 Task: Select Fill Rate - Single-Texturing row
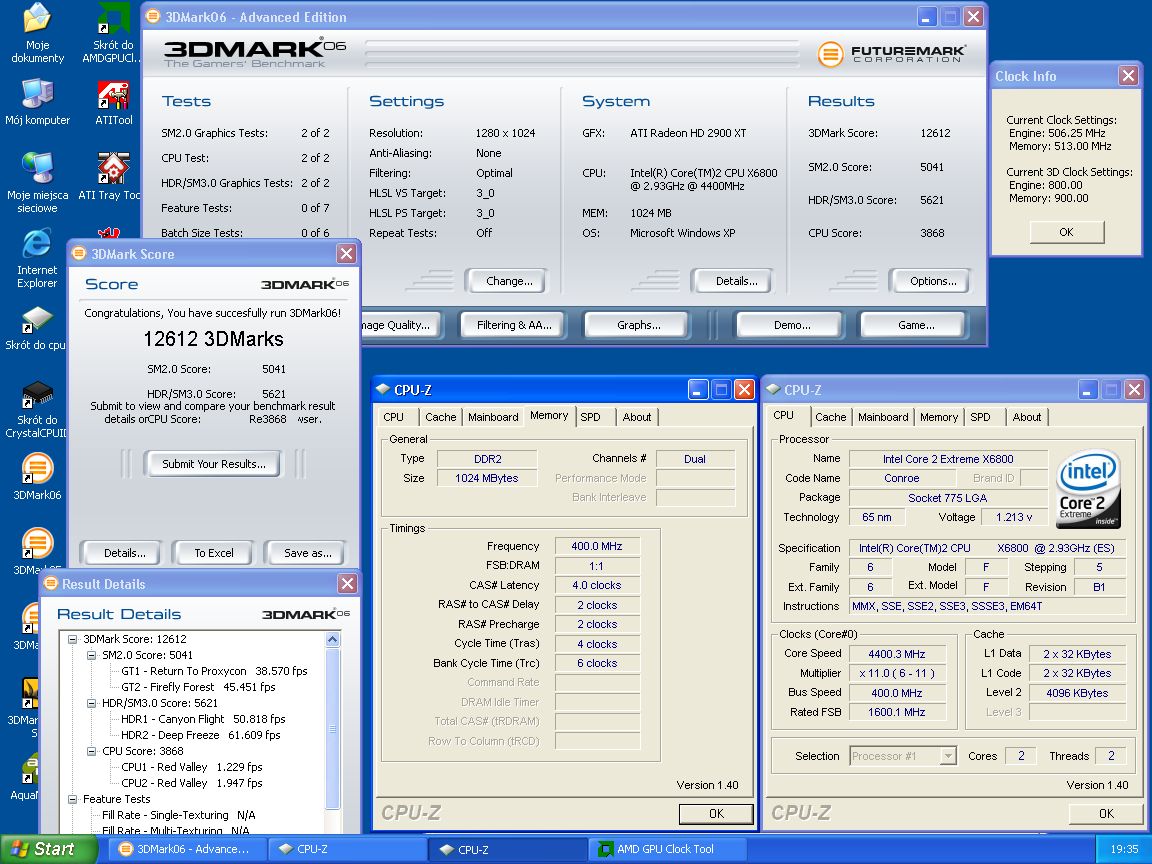tap(179, 815)
